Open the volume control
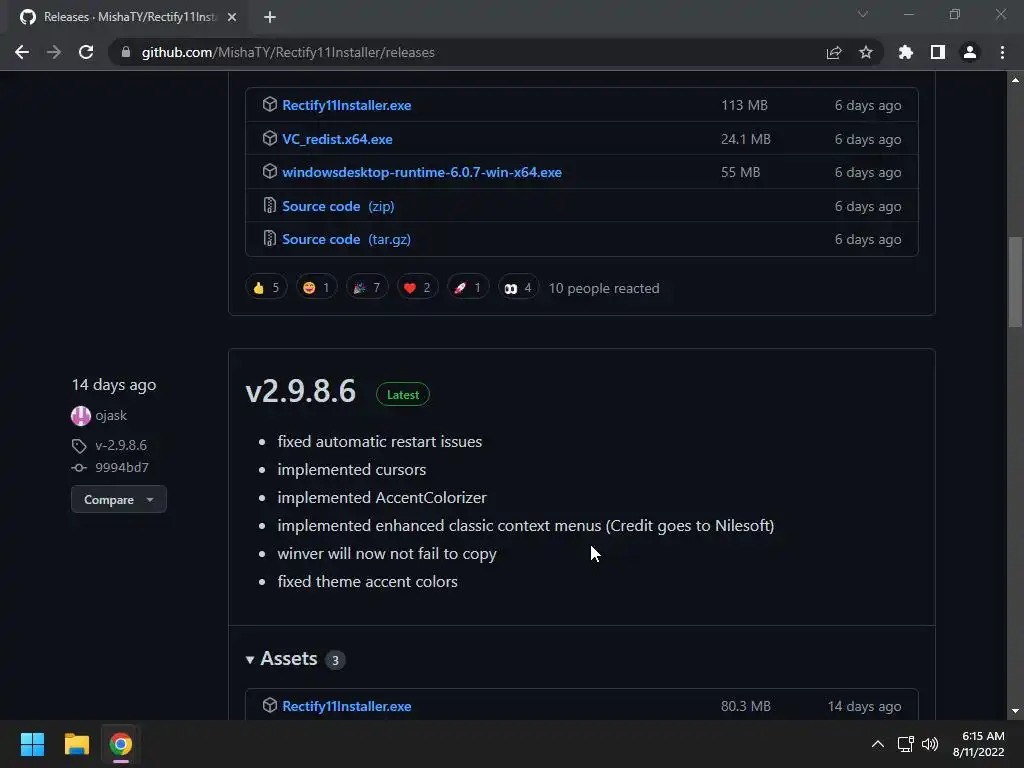 pos(930,744)
